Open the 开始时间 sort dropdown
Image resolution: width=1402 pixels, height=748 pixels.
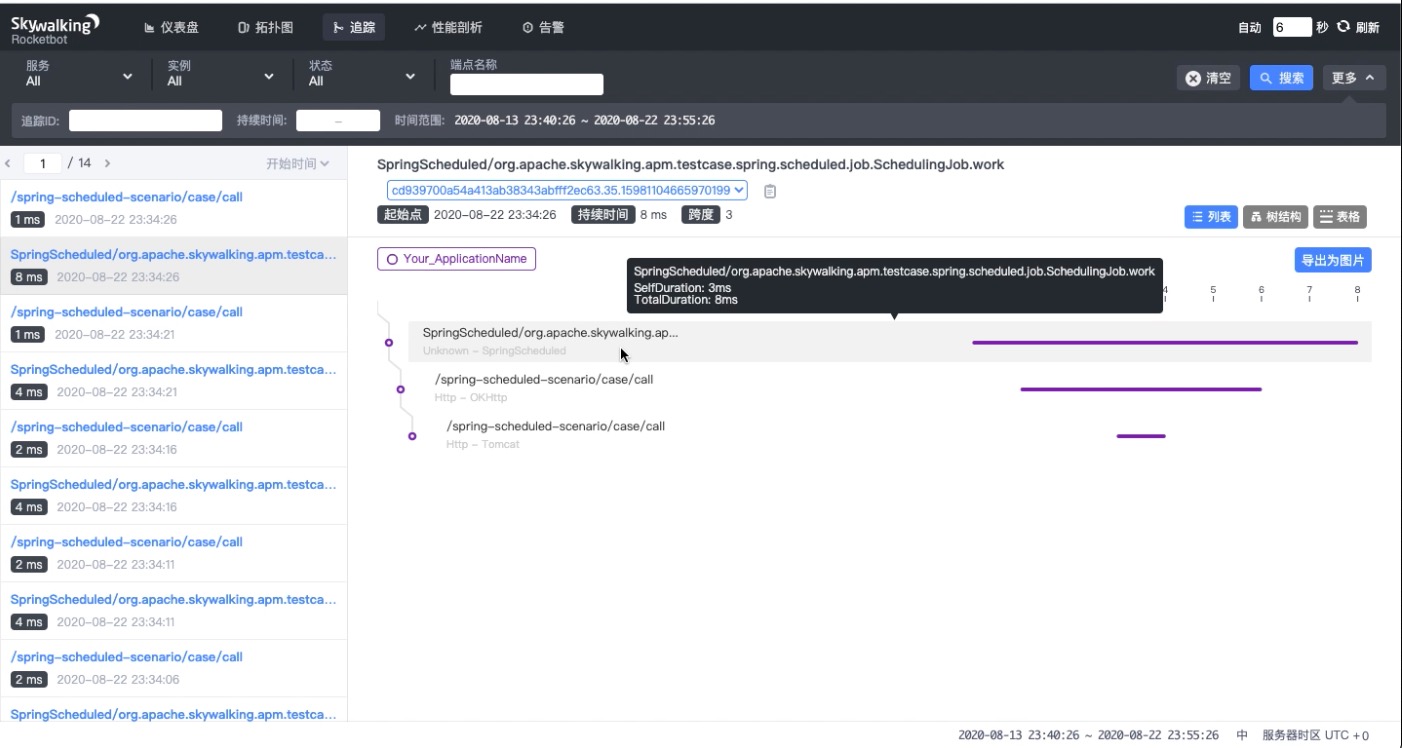(x=297, y=163)
